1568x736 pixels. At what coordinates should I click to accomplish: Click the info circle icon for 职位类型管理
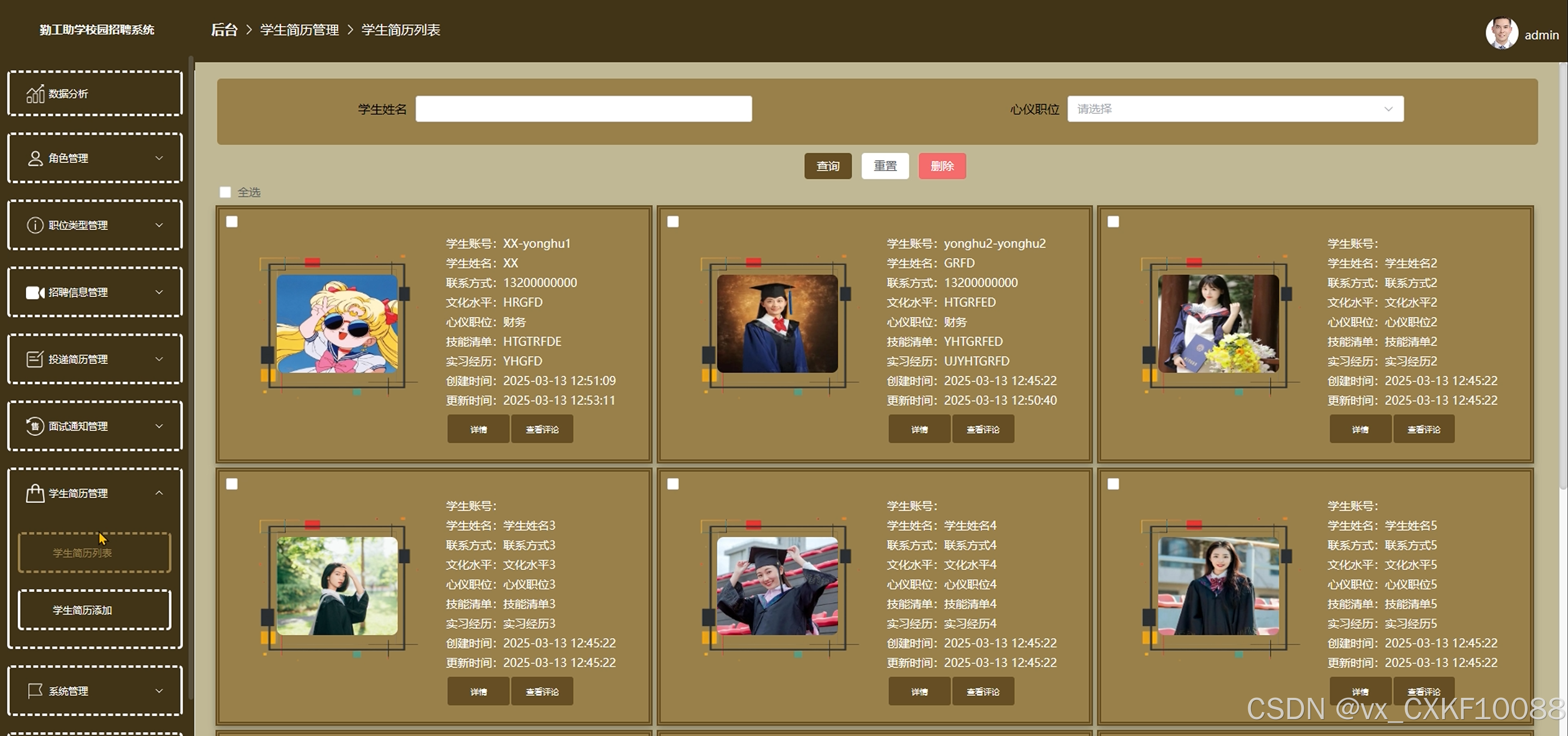[x=35, y=225]
